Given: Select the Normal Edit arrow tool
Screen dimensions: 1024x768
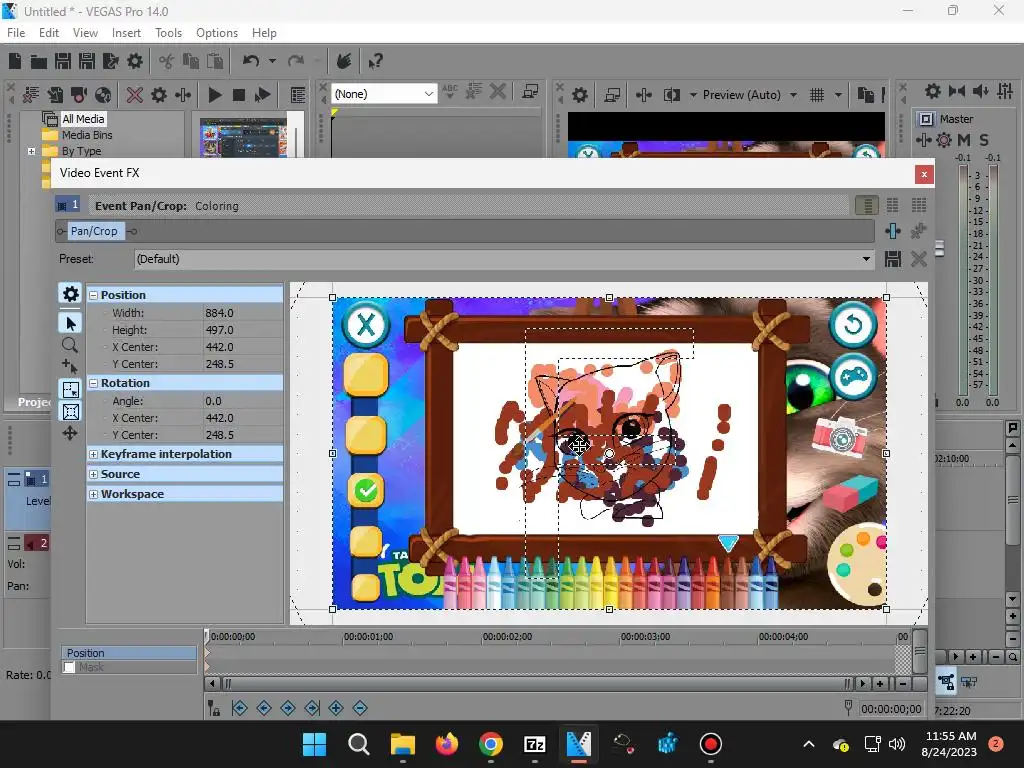Looking at the screenshot, I should [71, 323].
